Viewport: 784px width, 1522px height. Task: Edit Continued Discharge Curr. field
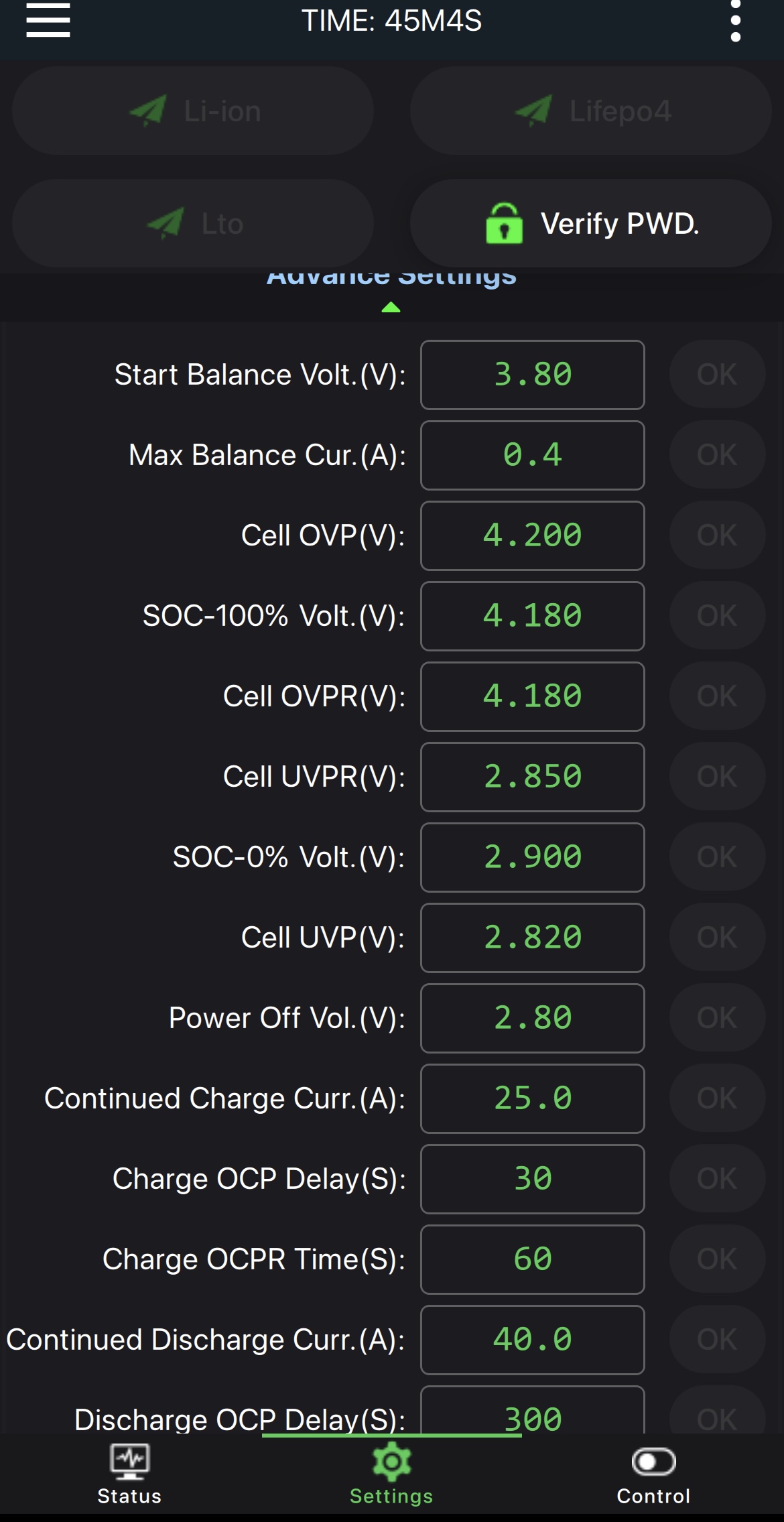pos(533,1340)
